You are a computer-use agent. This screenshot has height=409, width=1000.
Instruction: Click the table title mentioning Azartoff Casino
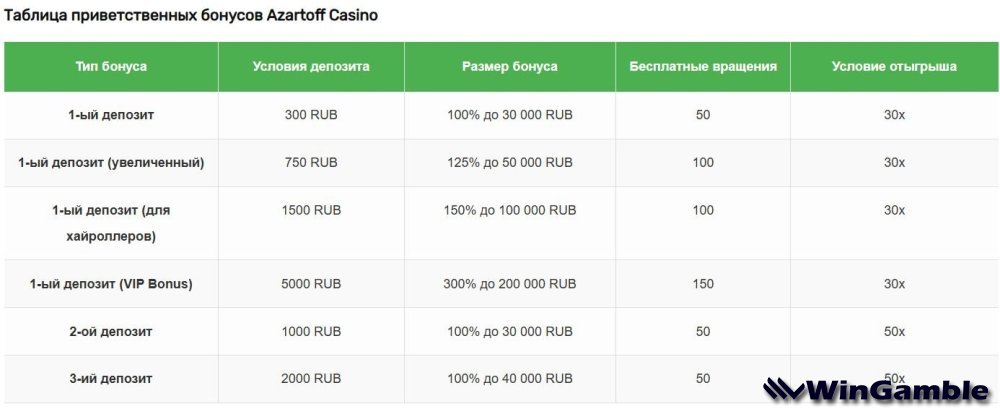192,17
